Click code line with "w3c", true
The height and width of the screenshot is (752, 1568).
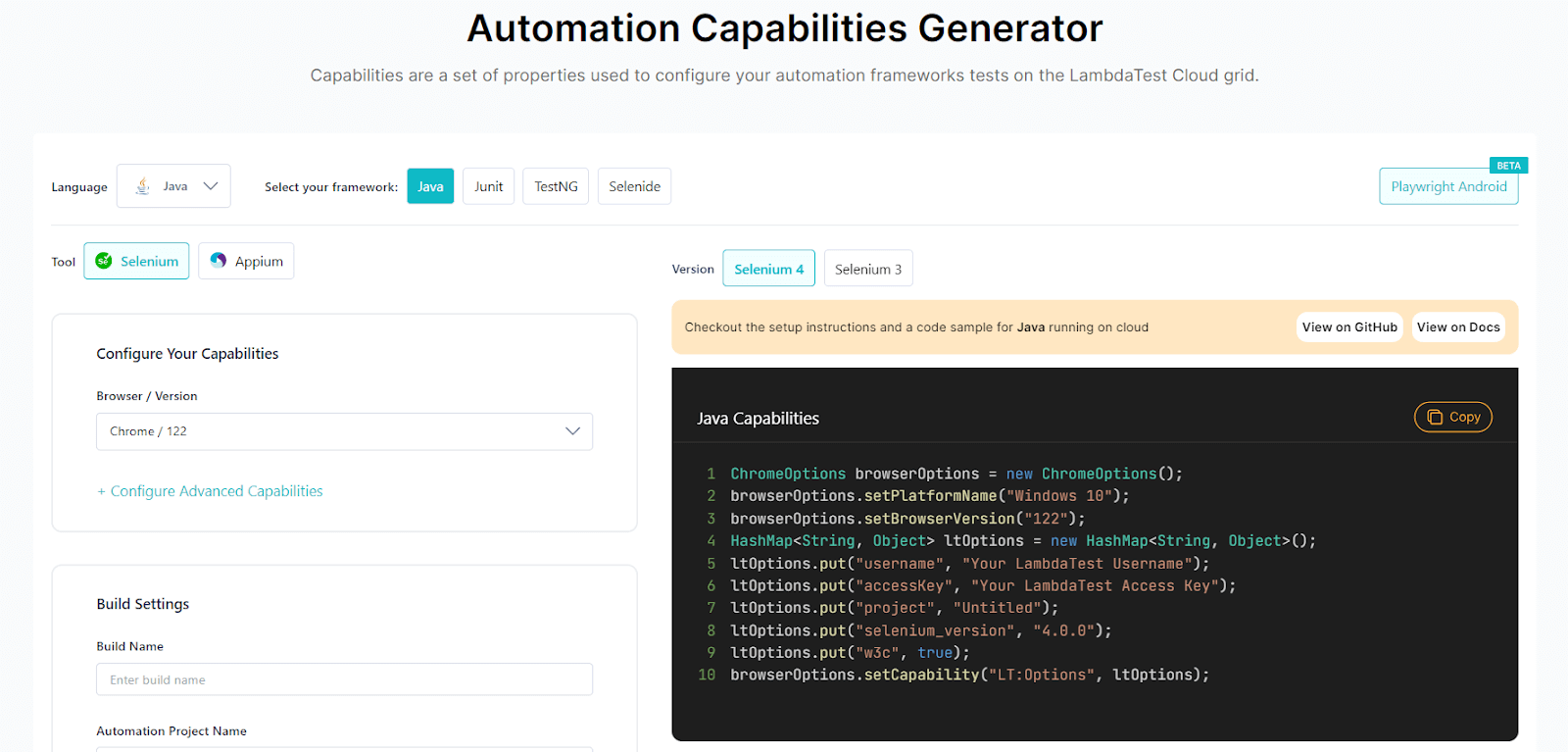pyautogui.click(x=850, y=653)
